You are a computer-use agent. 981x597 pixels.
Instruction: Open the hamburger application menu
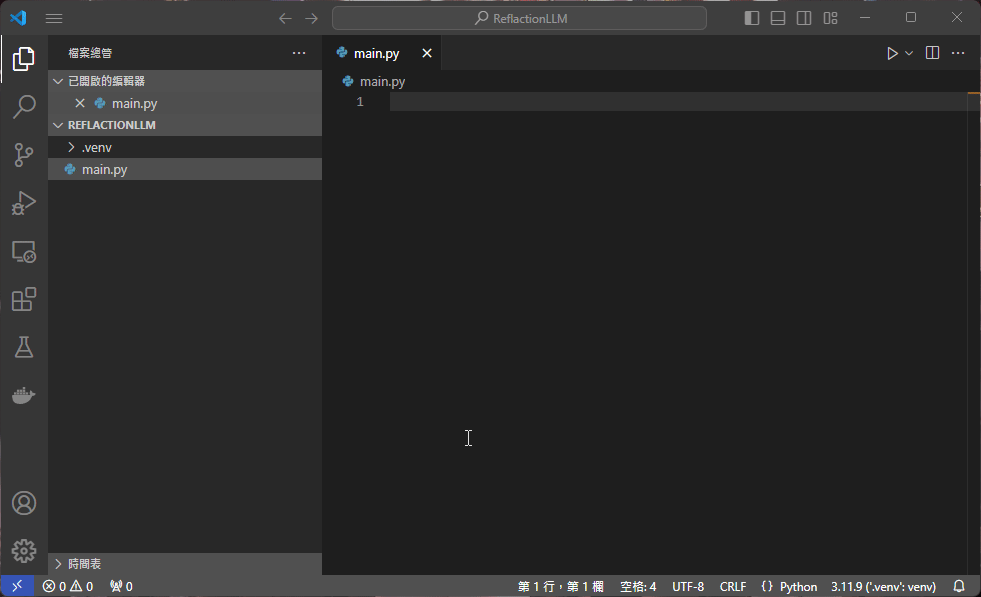54,18
